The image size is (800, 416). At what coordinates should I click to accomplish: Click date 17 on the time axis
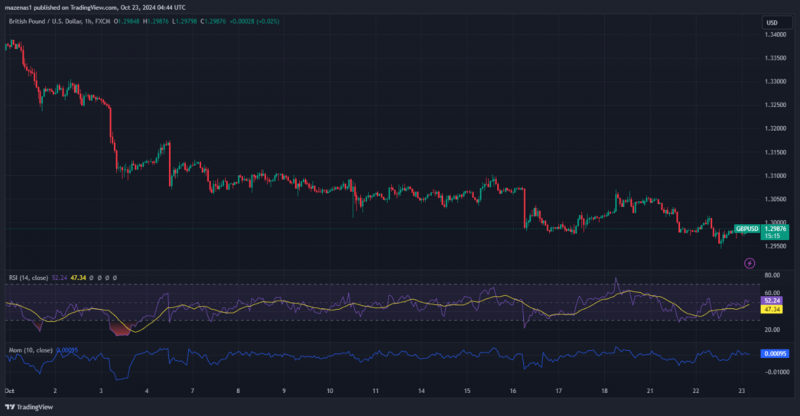pyautogui.click(x=559, y=391)
